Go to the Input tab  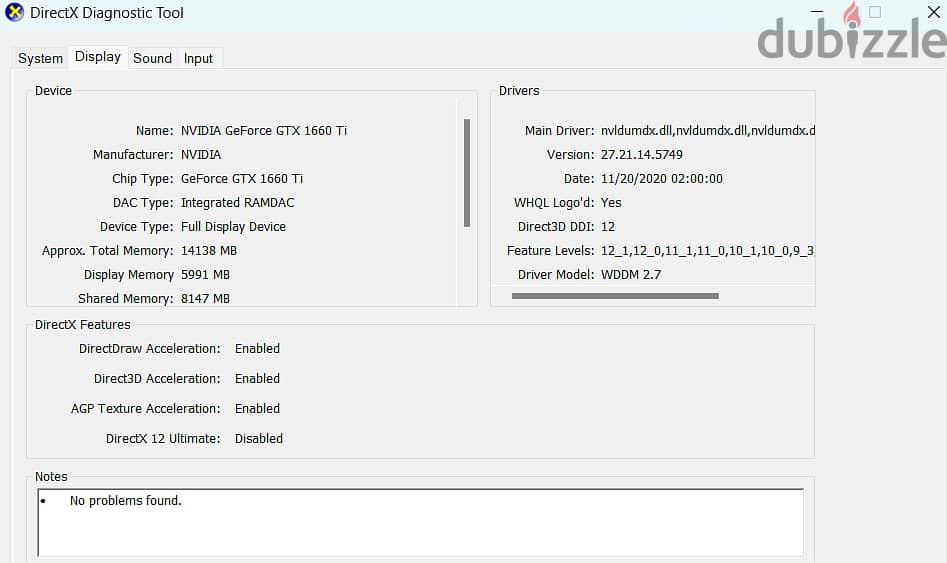tap(198, 58)
